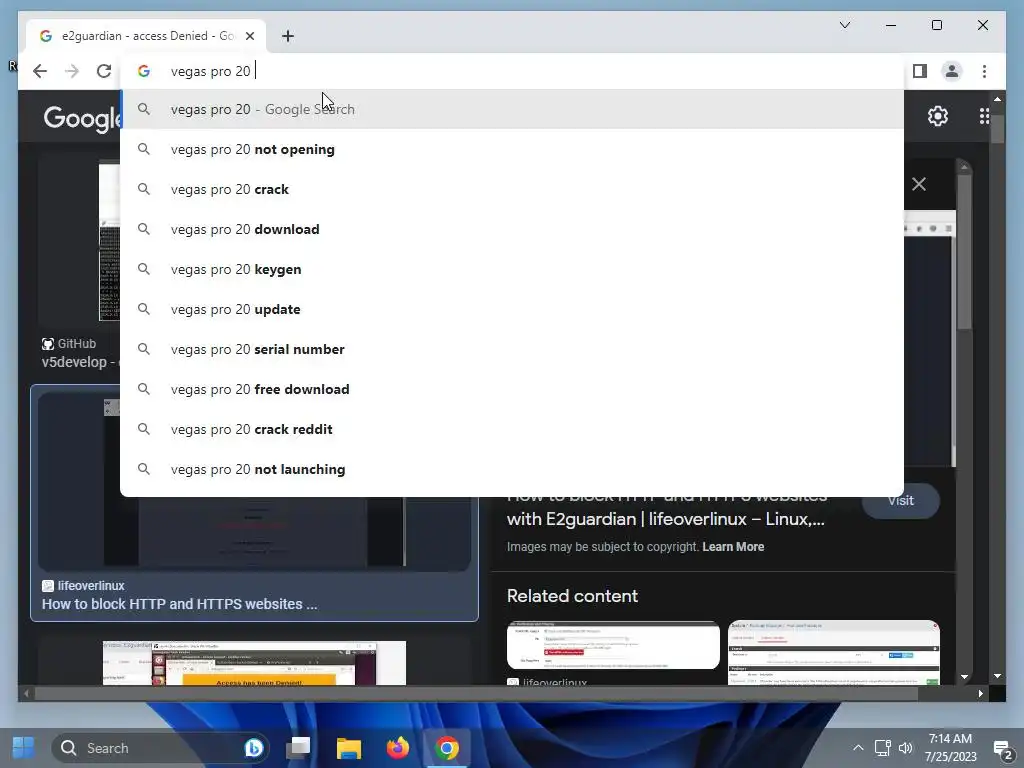Open the volume speaker tray icon

pyautogui.click(x=906, y=748)
